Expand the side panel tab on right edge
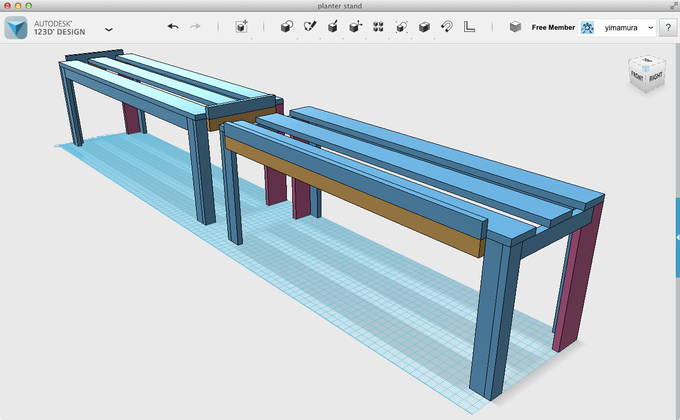The image size is (680, 420). 677,237
